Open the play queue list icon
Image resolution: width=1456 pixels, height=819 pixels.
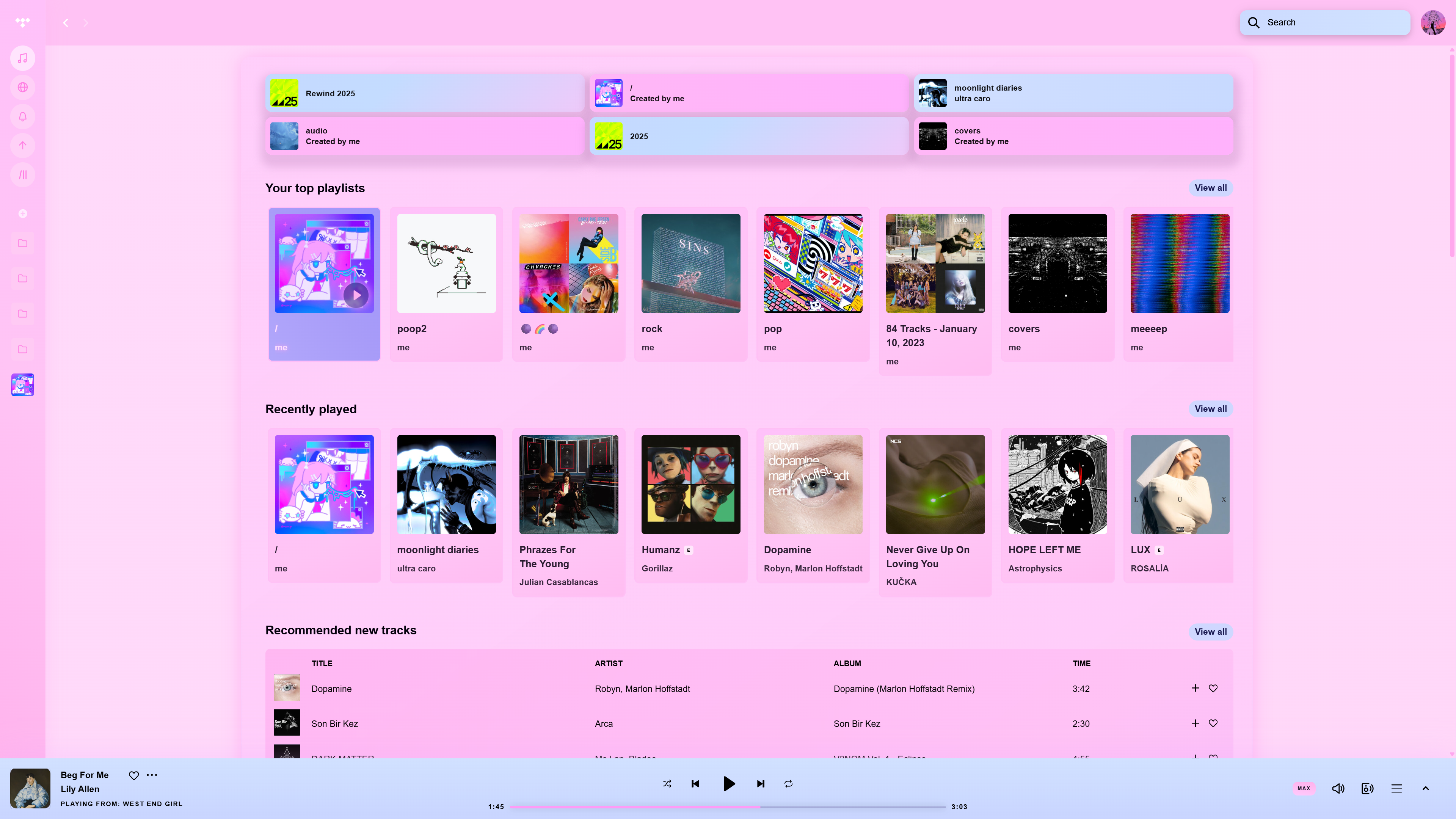(x=1396, y=789)
